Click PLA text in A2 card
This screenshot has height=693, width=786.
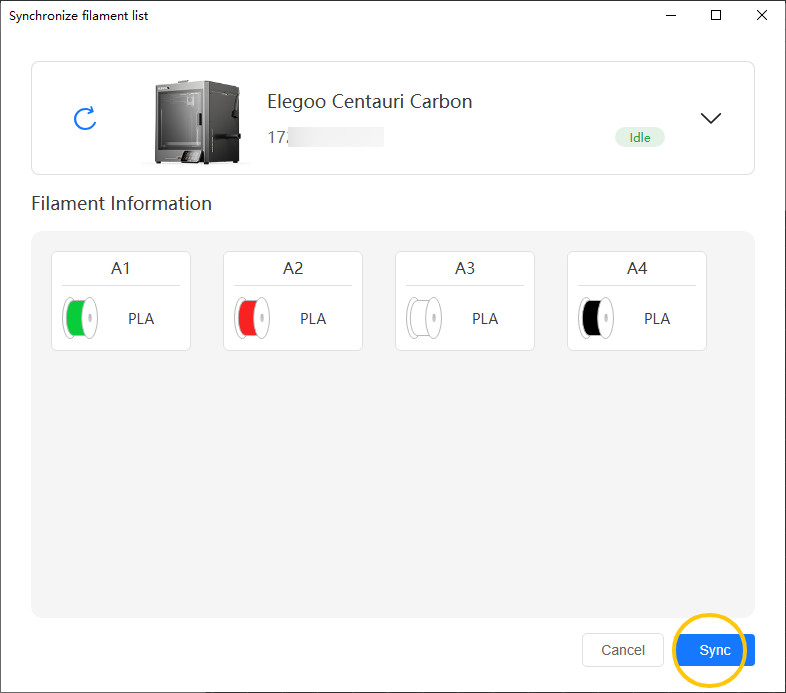point(313,319)
